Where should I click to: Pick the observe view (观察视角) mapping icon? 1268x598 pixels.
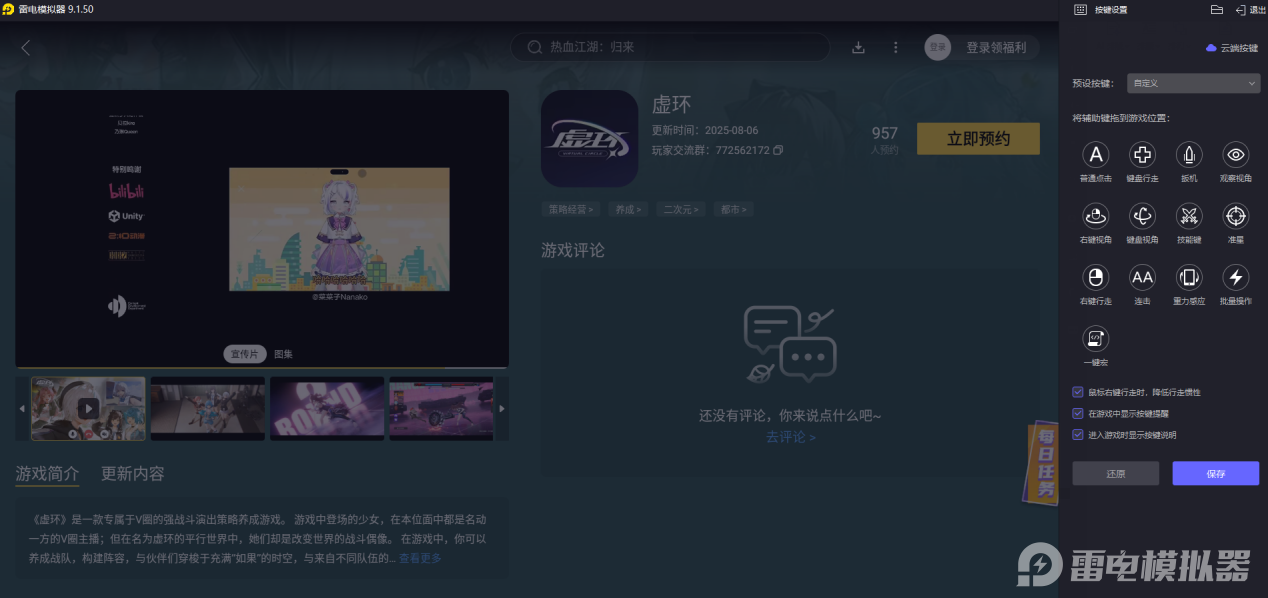[x=1235, y=155]
